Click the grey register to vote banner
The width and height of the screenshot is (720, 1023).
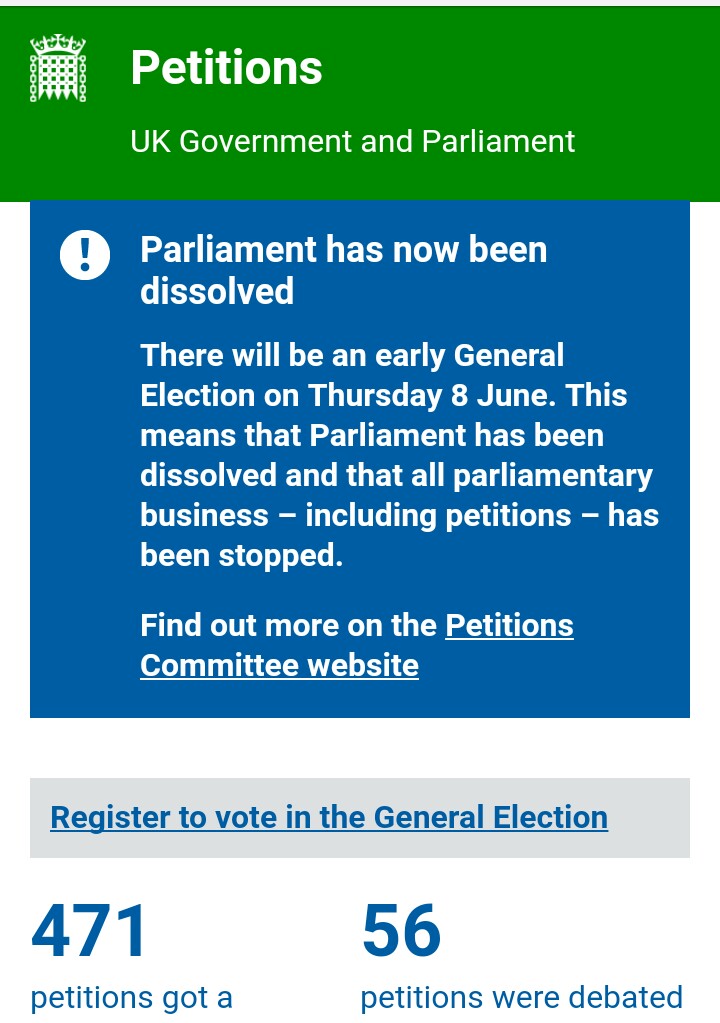360,817
